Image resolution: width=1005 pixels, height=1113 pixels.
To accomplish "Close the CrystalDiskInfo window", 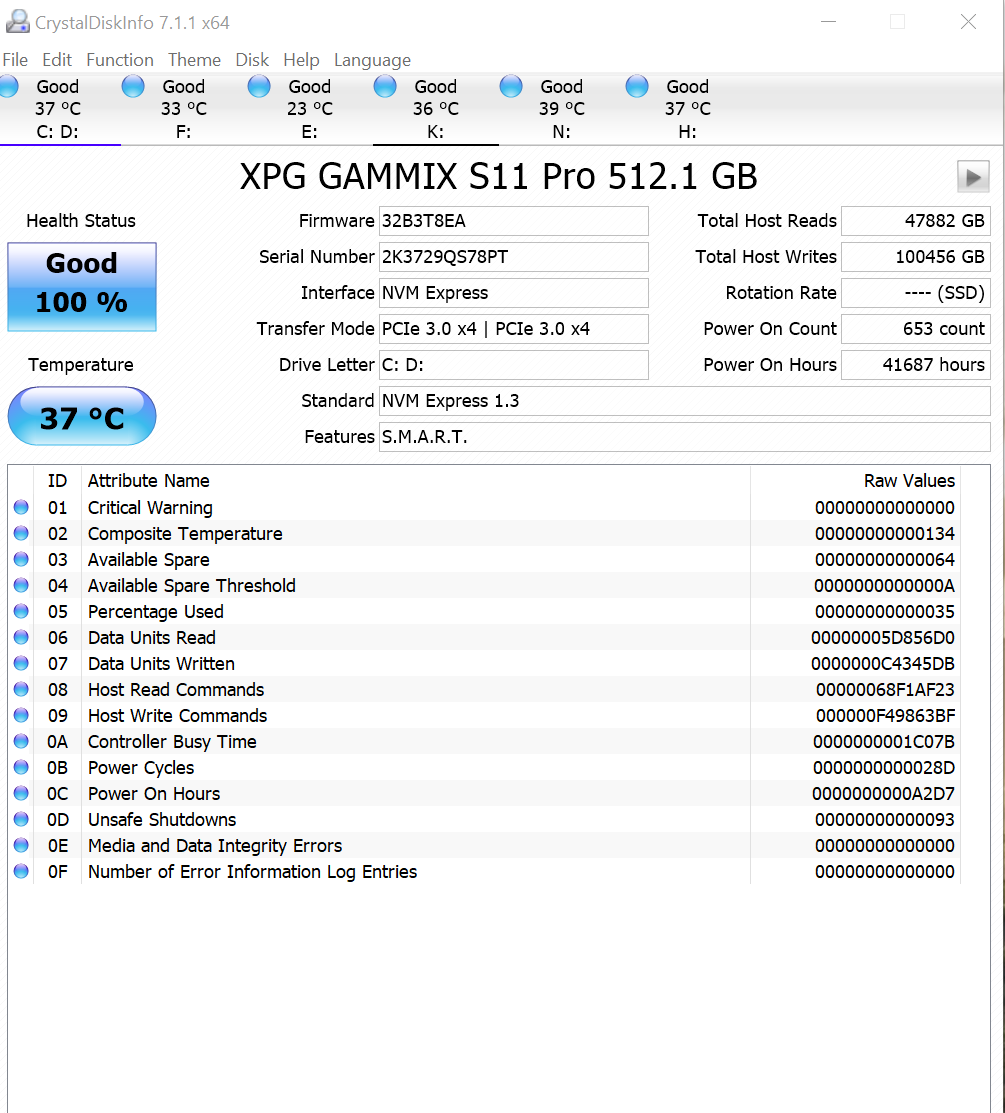I will pos(968,22).
